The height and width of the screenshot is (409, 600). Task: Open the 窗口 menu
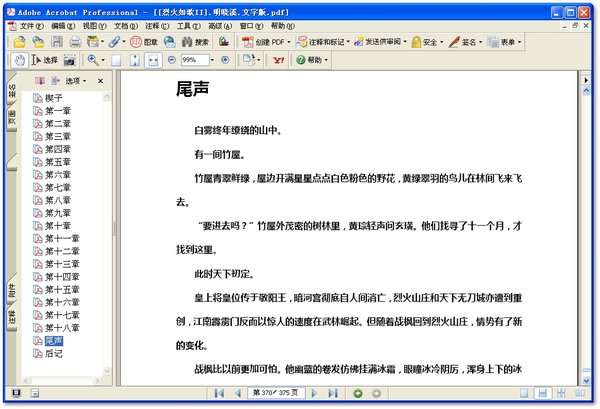click(x=251, y=26)
